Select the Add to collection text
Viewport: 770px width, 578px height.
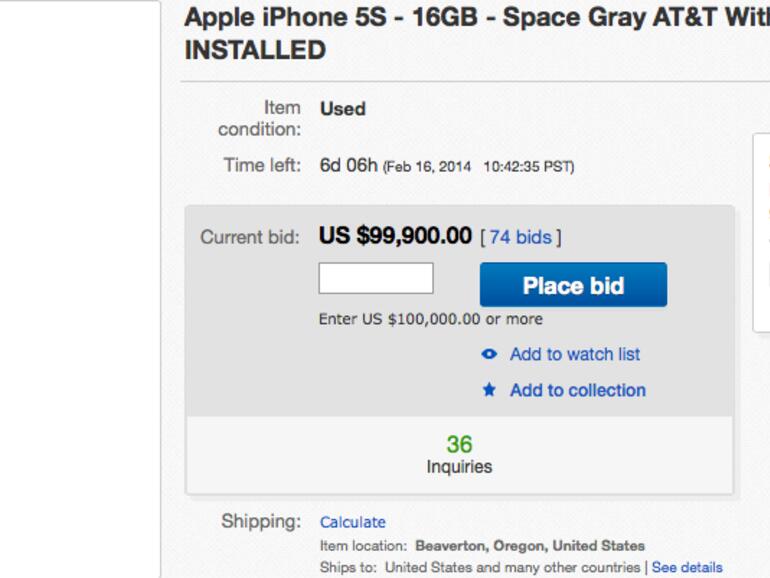578,390
